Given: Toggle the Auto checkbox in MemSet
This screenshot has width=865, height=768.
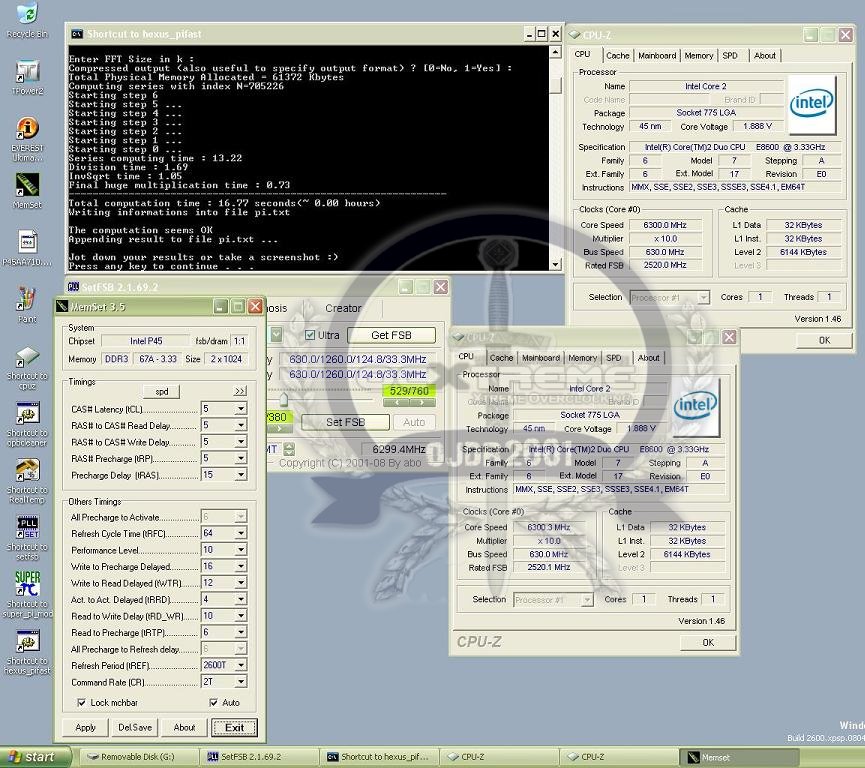Looking at the screenshot, I should [x=213, y=702].
